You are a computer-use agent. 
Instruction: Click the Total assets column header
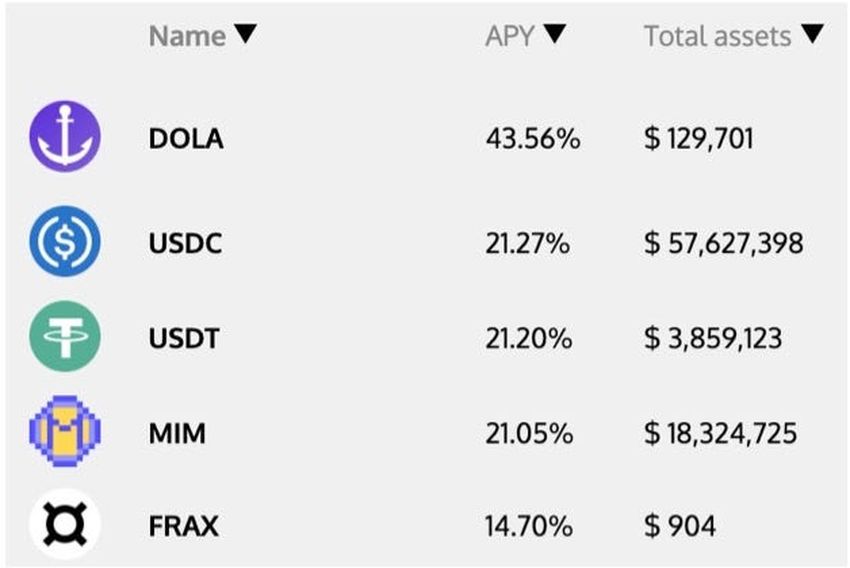tap(717, 36)
